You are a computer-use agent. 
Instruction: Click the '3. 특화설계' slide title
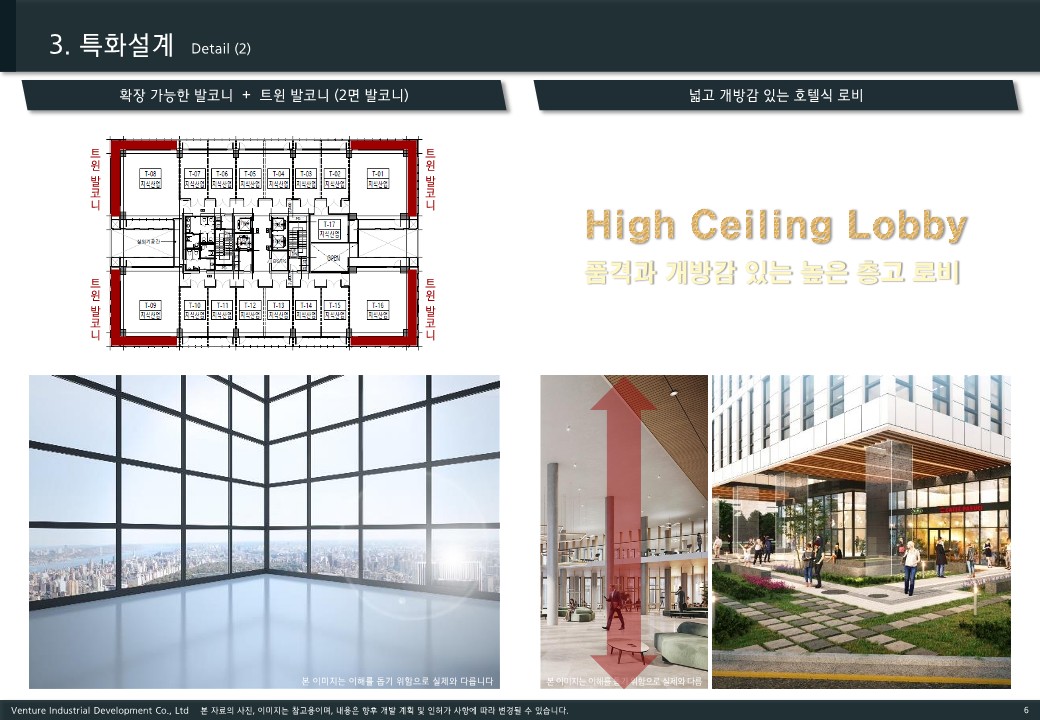pos(112,46)
